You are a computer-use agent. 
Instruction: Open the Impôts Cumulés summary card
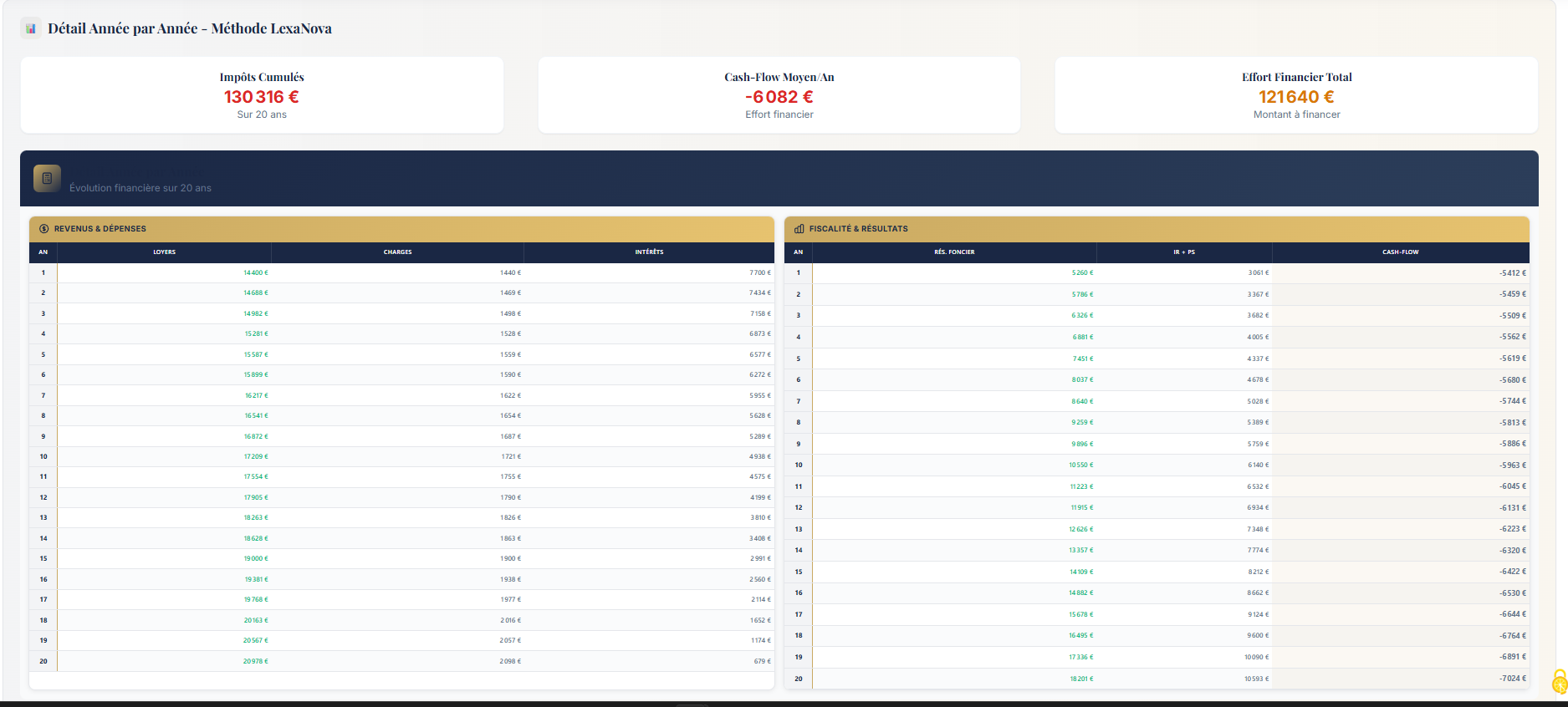tap(262, 95)
